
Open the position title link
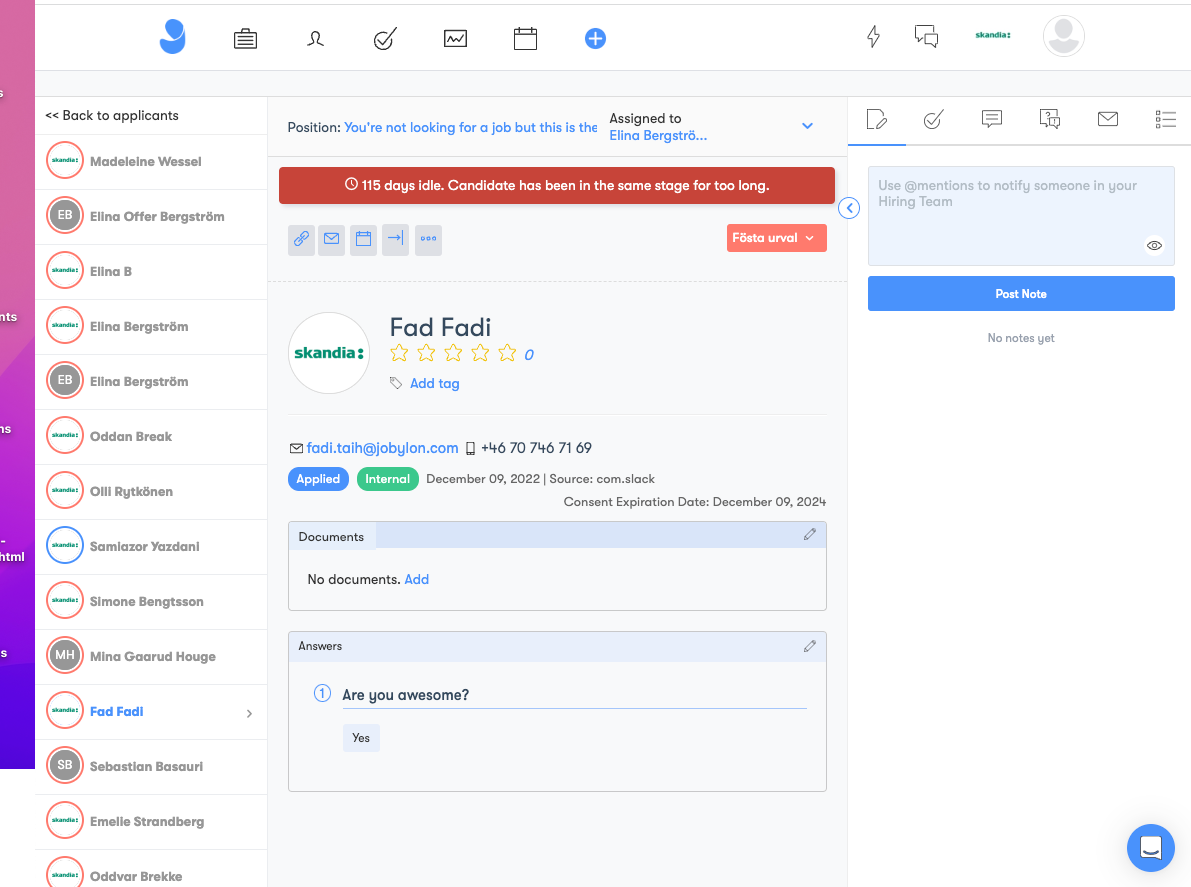coord(470,128)
